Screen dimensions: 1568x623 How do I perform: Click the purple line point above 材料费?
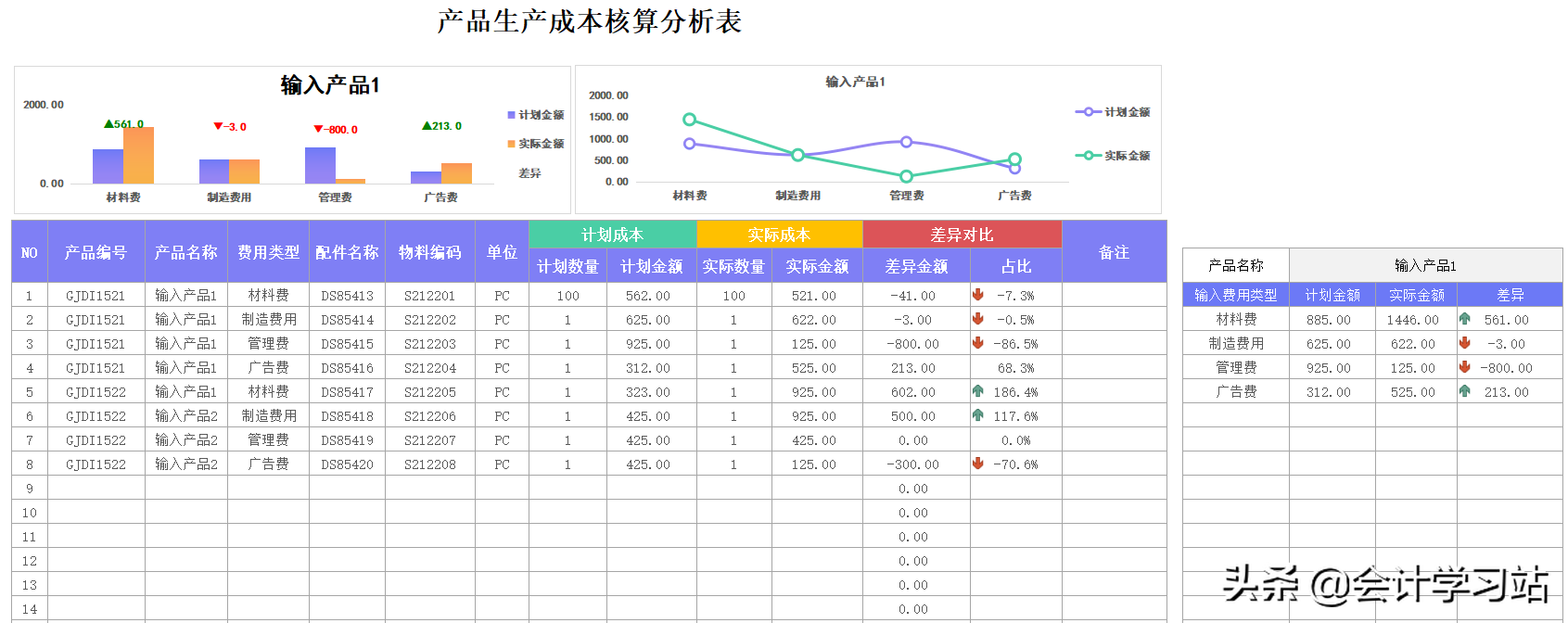click(689, 144)
